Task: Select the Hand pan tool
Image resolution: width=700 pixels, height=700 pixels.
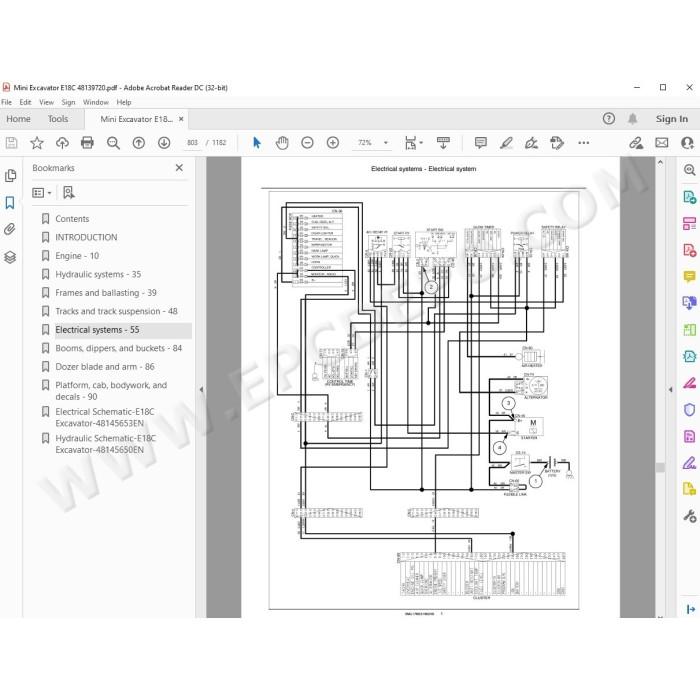Action: (x=282, y=143)
